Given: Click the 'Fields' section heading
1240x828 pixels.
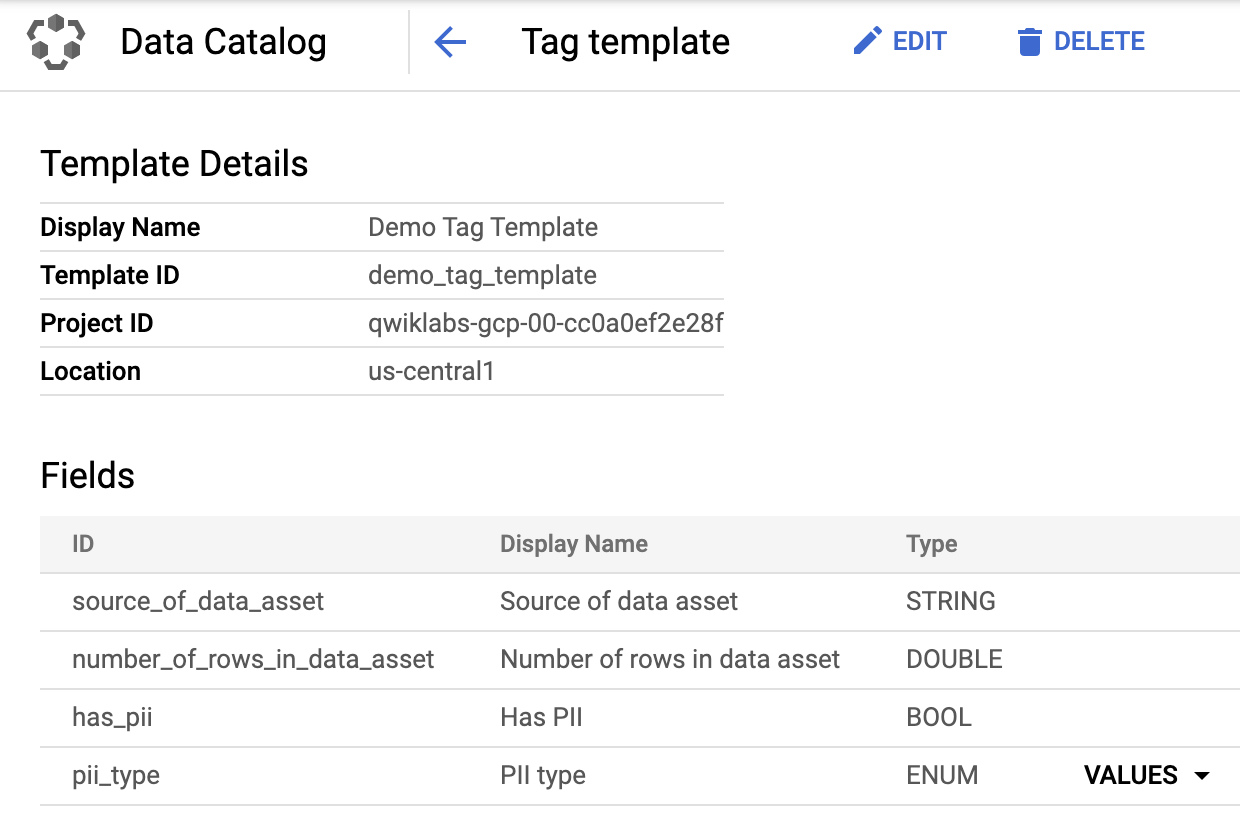Looking at the screenshot, I should [87, 475].
